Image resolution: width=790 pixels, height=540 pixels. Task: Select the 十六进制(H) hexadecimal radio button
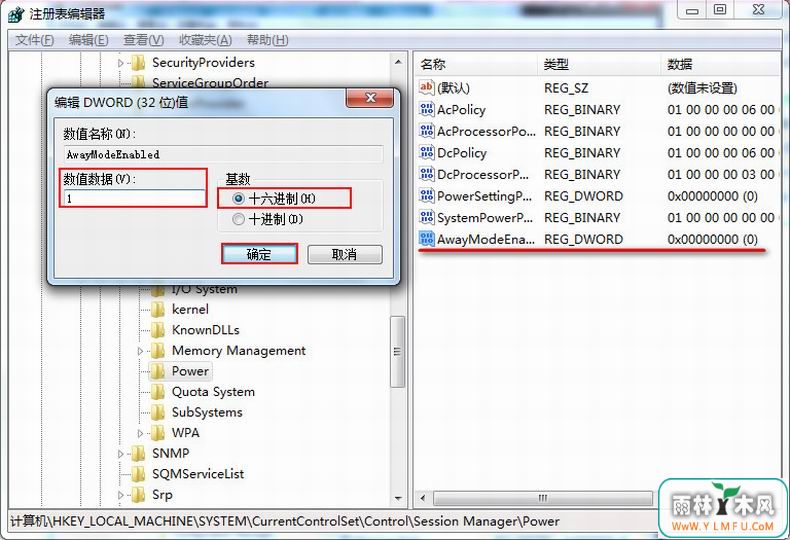pyautogui.click(x=239, y=198)
